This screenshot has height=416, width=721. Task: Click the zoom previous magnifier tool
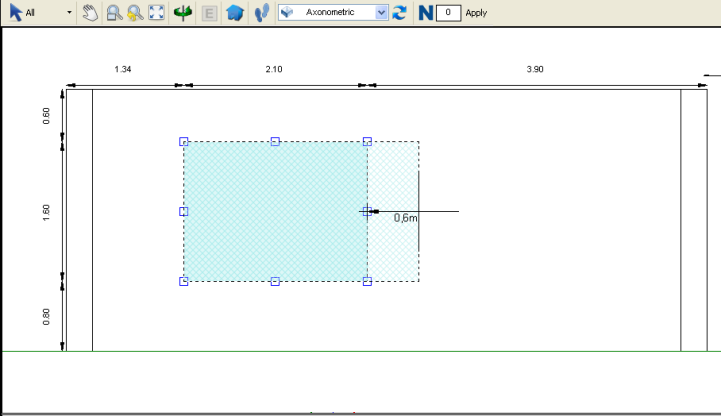[x=135, y=12]
